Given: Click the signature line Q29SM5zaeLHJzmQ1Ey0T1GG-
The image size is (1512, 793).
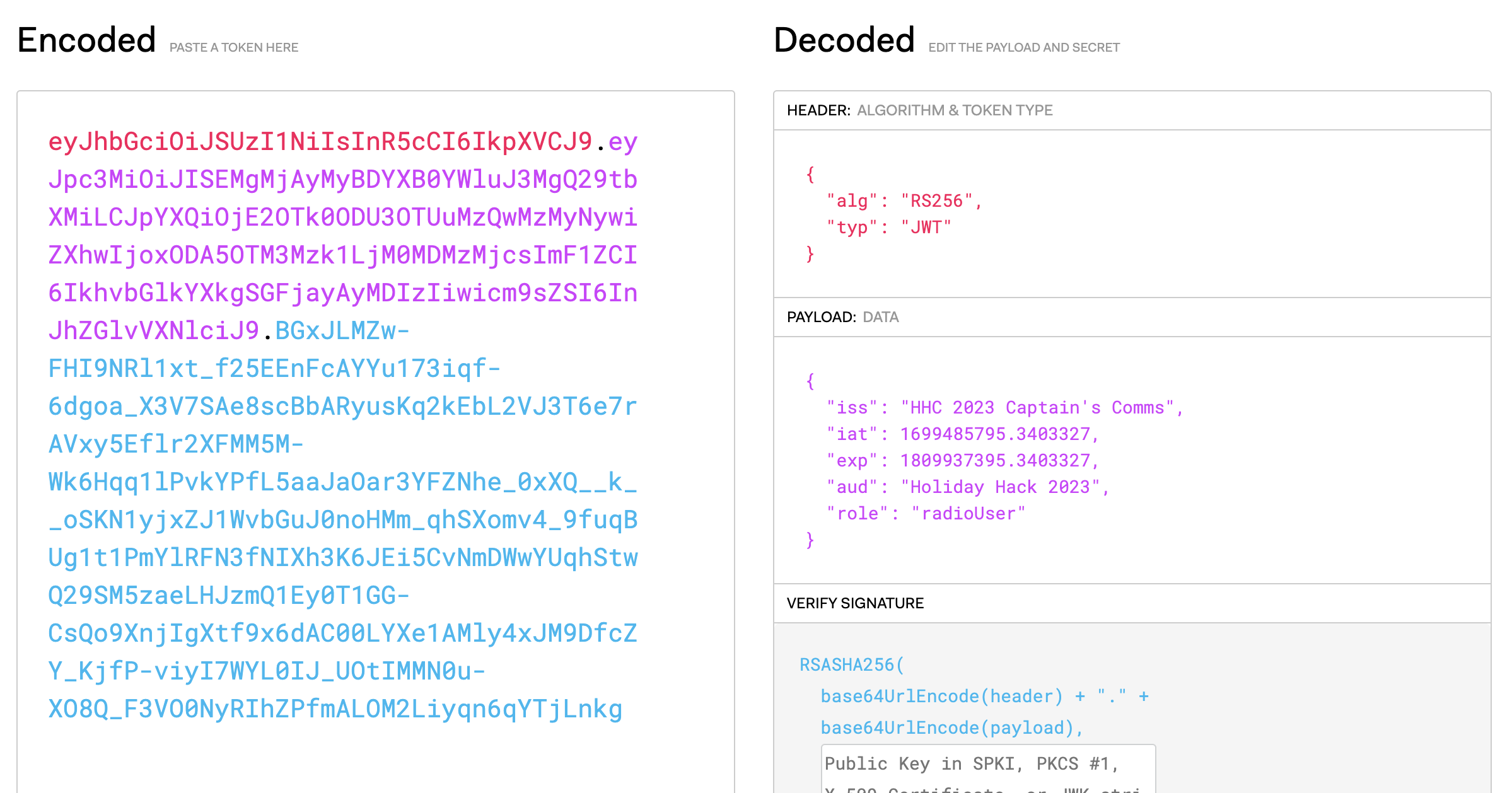Looking at the screenshot, I should point(229,596).
